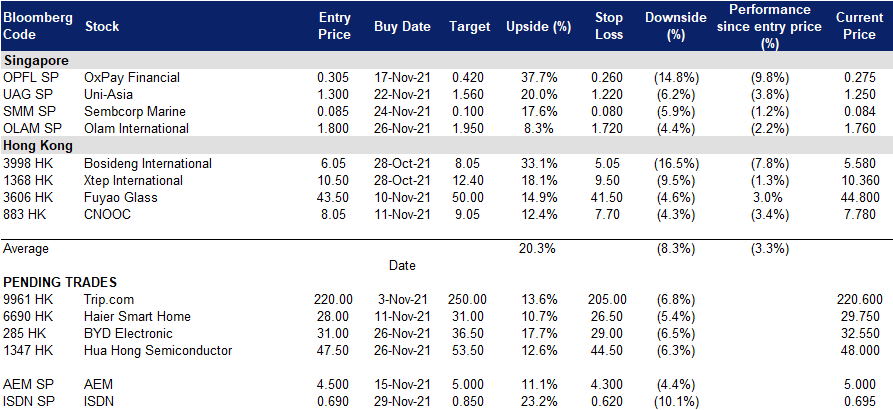
Task: Click Fuyao Glass current price 44.800
Action: pyautogui.click(x=859, y=198)
